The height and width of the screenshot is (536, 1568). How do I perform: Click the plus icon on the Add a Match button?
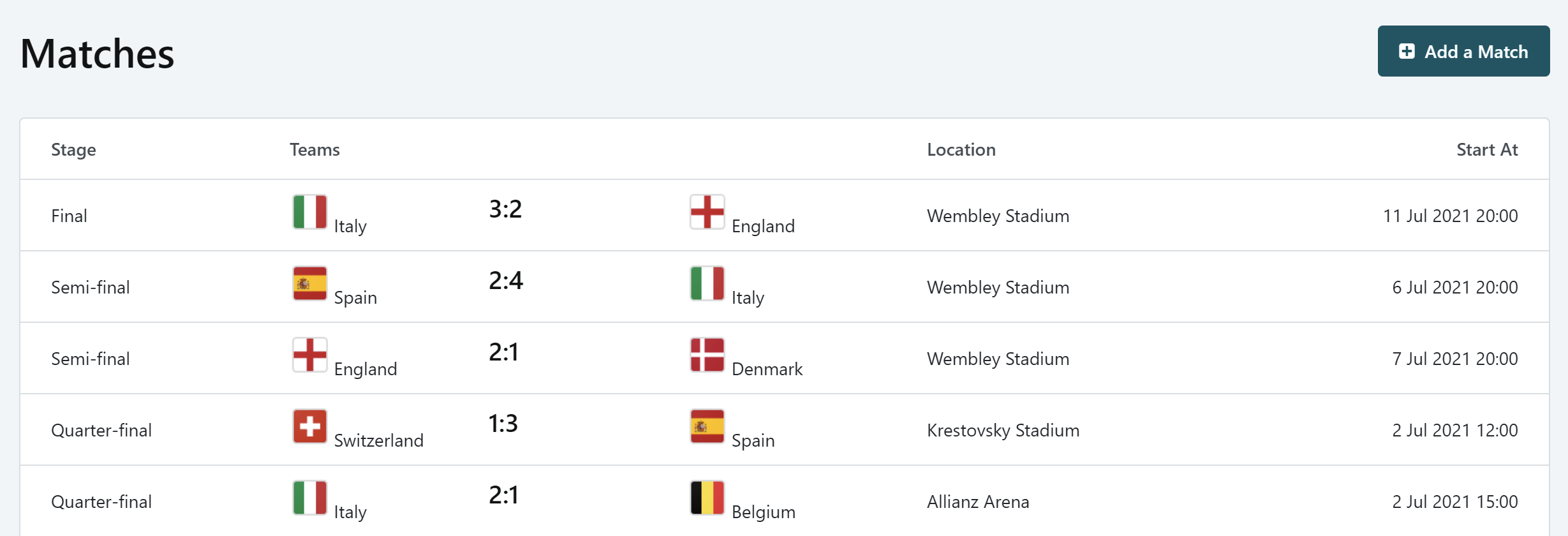pyautogui.click(x=1407, y=51)
